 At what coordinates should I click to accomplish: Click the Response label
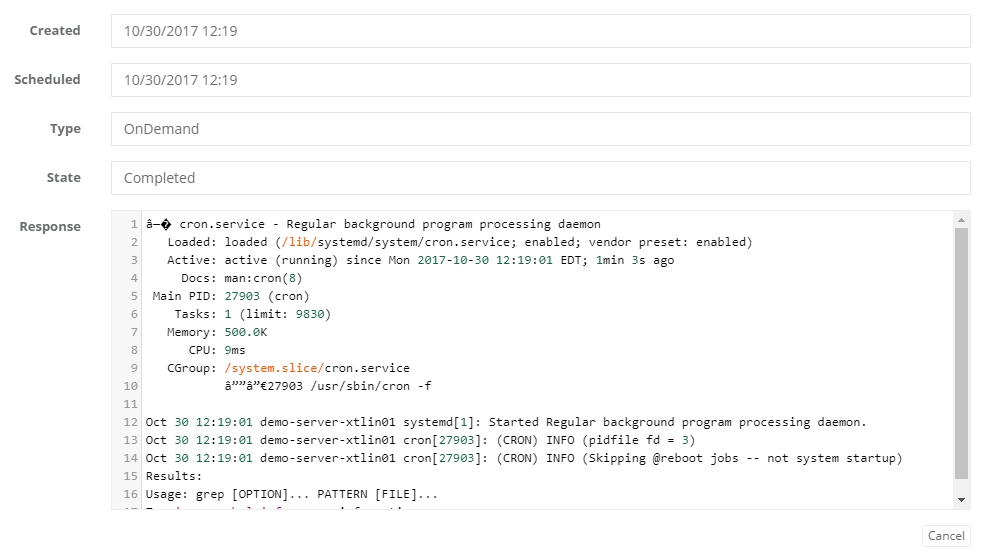(50, 227)
